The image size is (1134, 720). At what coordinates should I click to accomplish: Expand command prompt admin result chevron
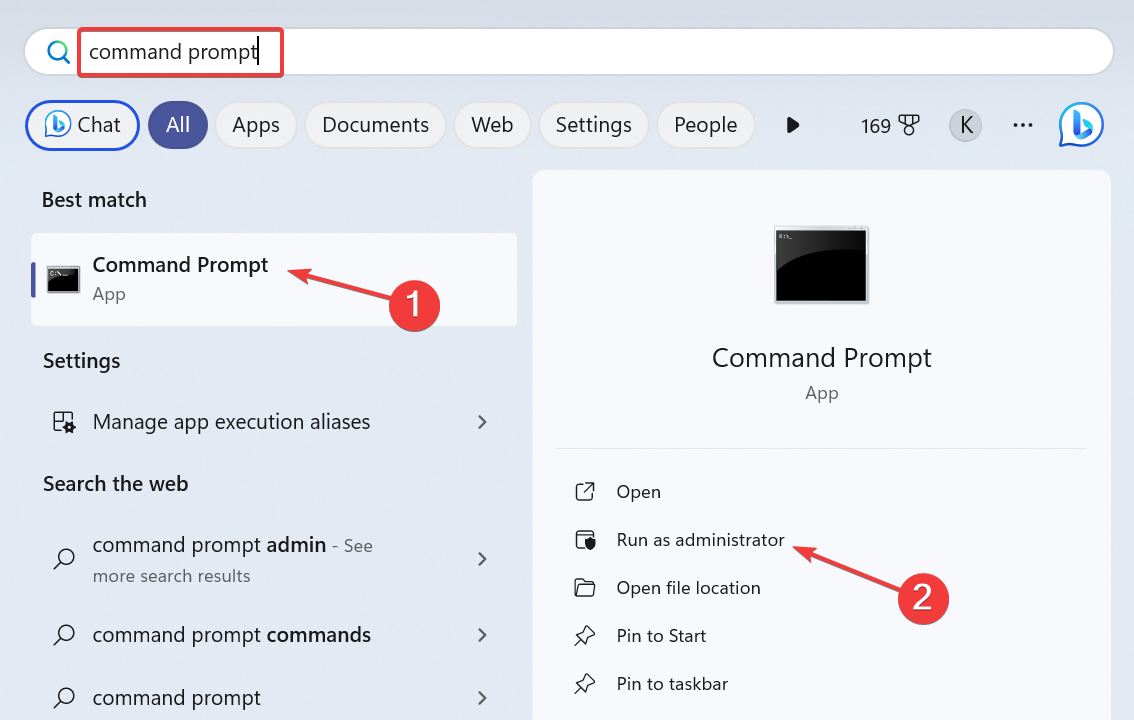[482, 559]
